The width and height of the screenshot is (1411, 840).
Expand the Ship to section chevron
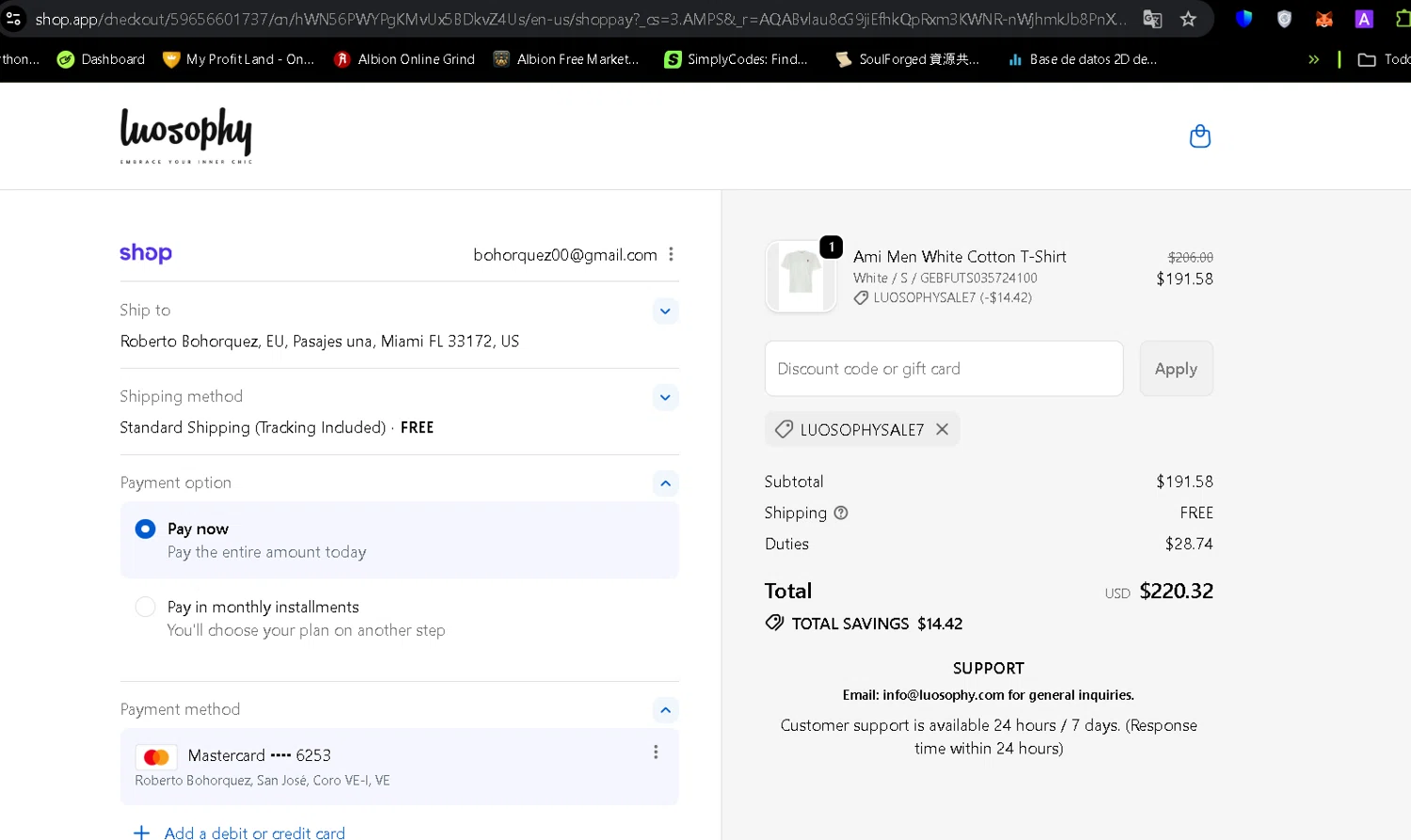tap(665, 311)
